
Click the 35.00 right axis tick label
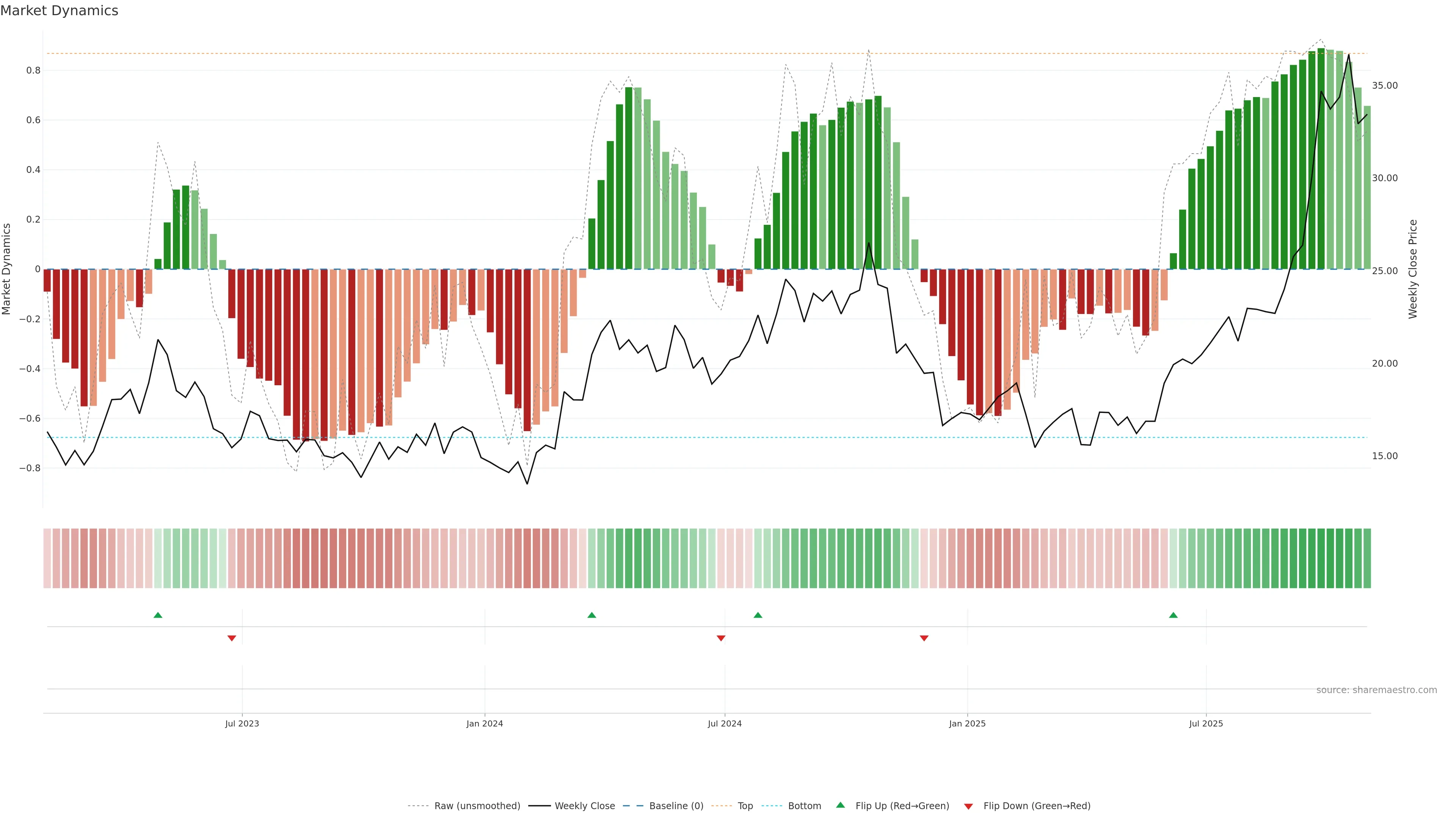click(1384, 85)
